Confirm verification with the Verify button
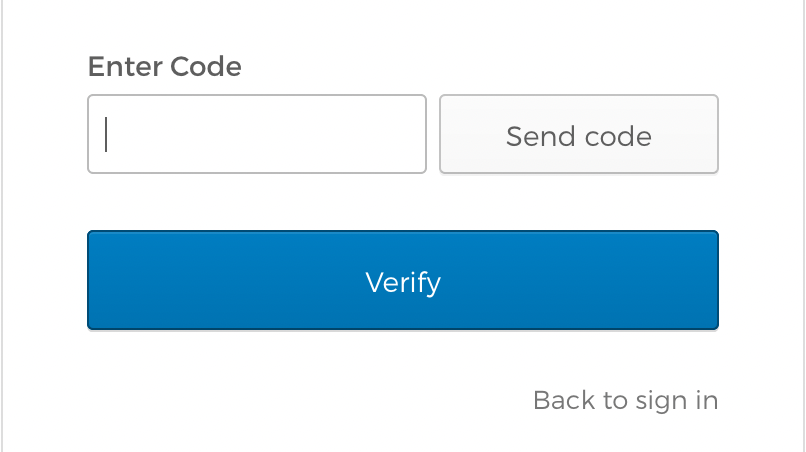This screenshot has height=452, width=806. coord(403,281)
